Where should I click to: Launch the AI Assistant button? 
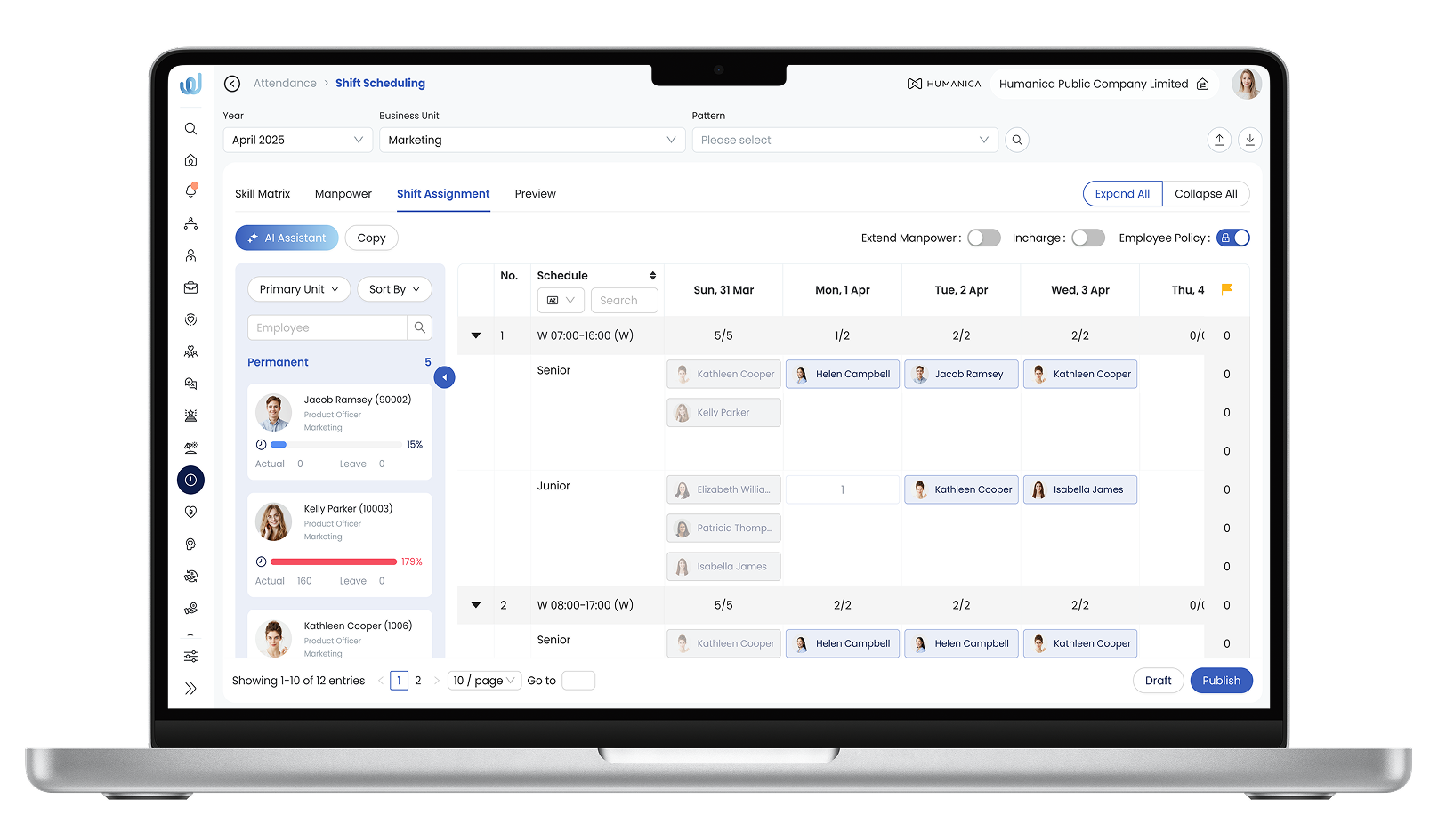pyautogui.click(x=287, y=238)
